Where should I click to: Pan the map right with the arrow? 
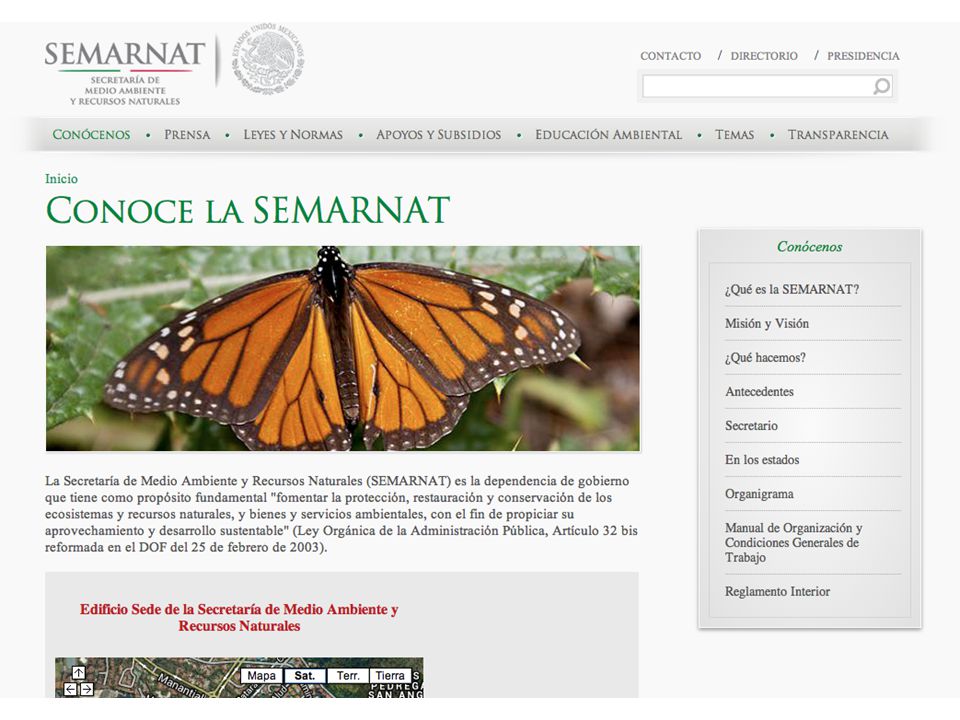click(x=87, y=689)
